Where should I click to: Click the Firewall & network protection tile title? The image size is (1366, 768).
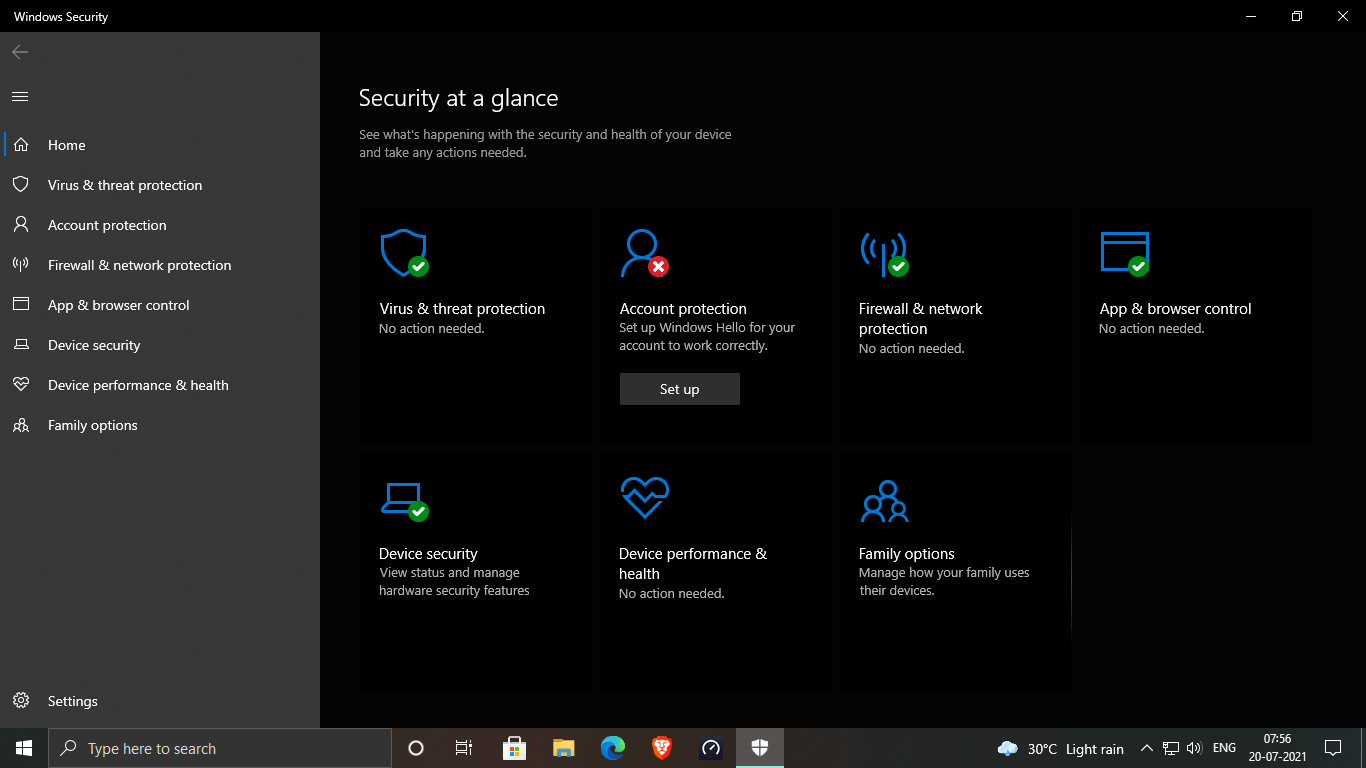[x=921, y=319]
